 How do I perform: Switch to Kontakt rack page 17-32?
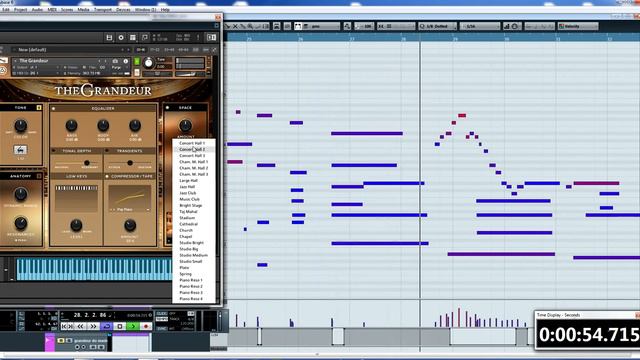(155, 50)
